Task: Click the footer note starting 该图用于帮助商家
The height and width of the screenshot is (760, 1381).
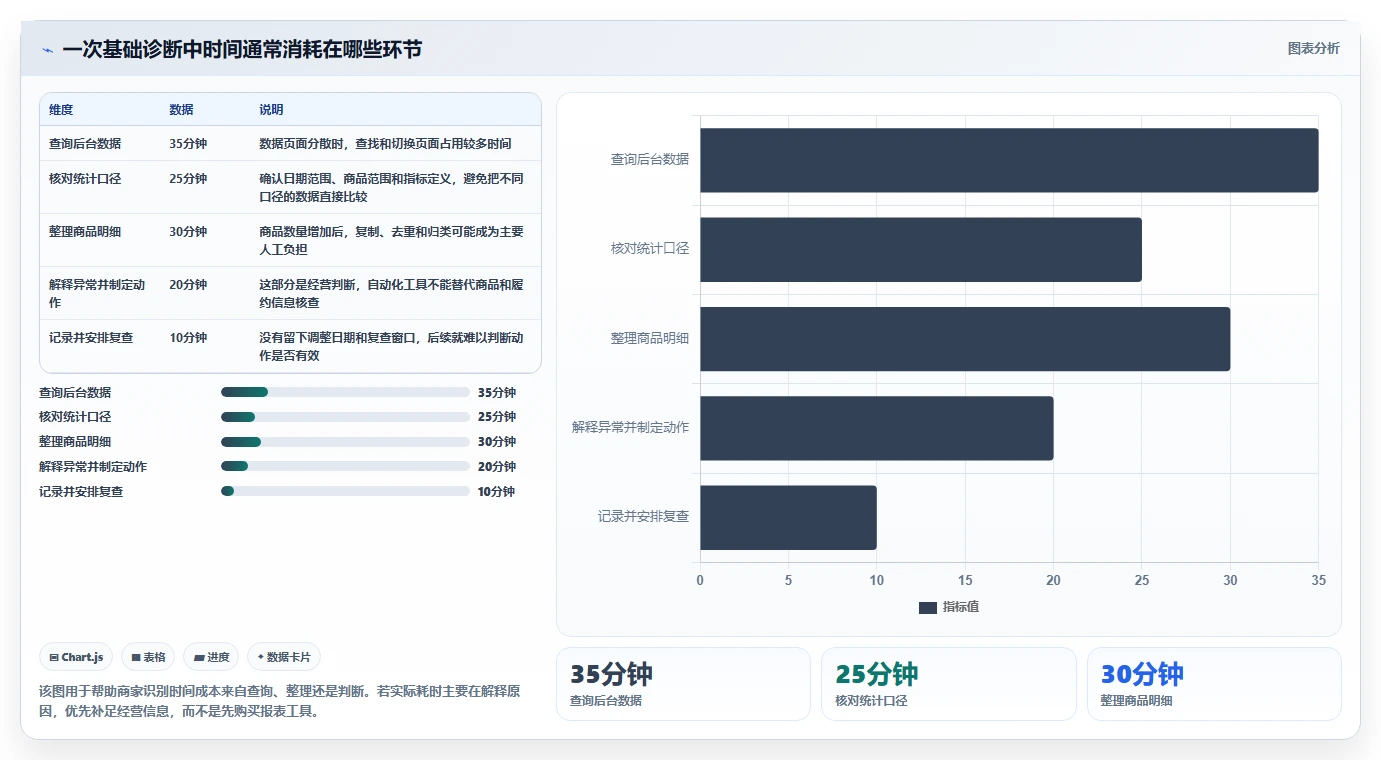Action: [x=279, y=702]
